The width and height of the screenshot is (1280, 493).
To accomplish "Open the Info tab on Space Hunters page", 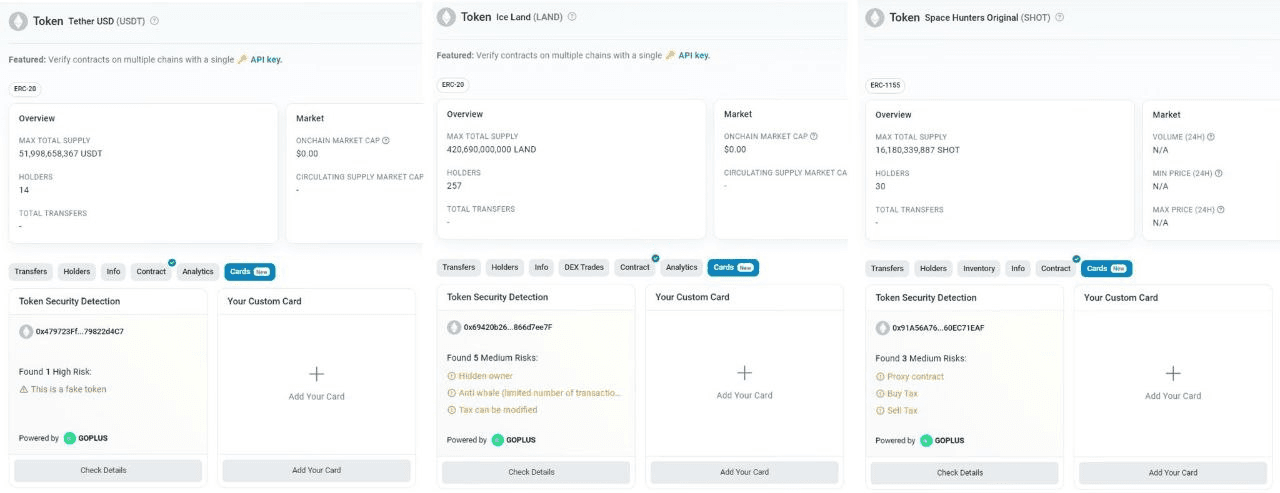I will (1018, 268).
